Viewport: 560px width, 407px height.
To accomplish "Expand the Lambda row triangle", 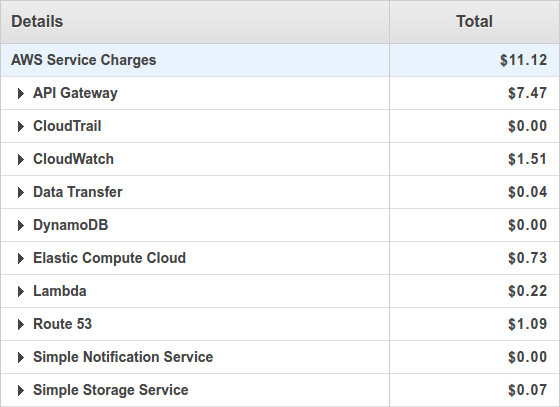I will [x=21, y=291].
